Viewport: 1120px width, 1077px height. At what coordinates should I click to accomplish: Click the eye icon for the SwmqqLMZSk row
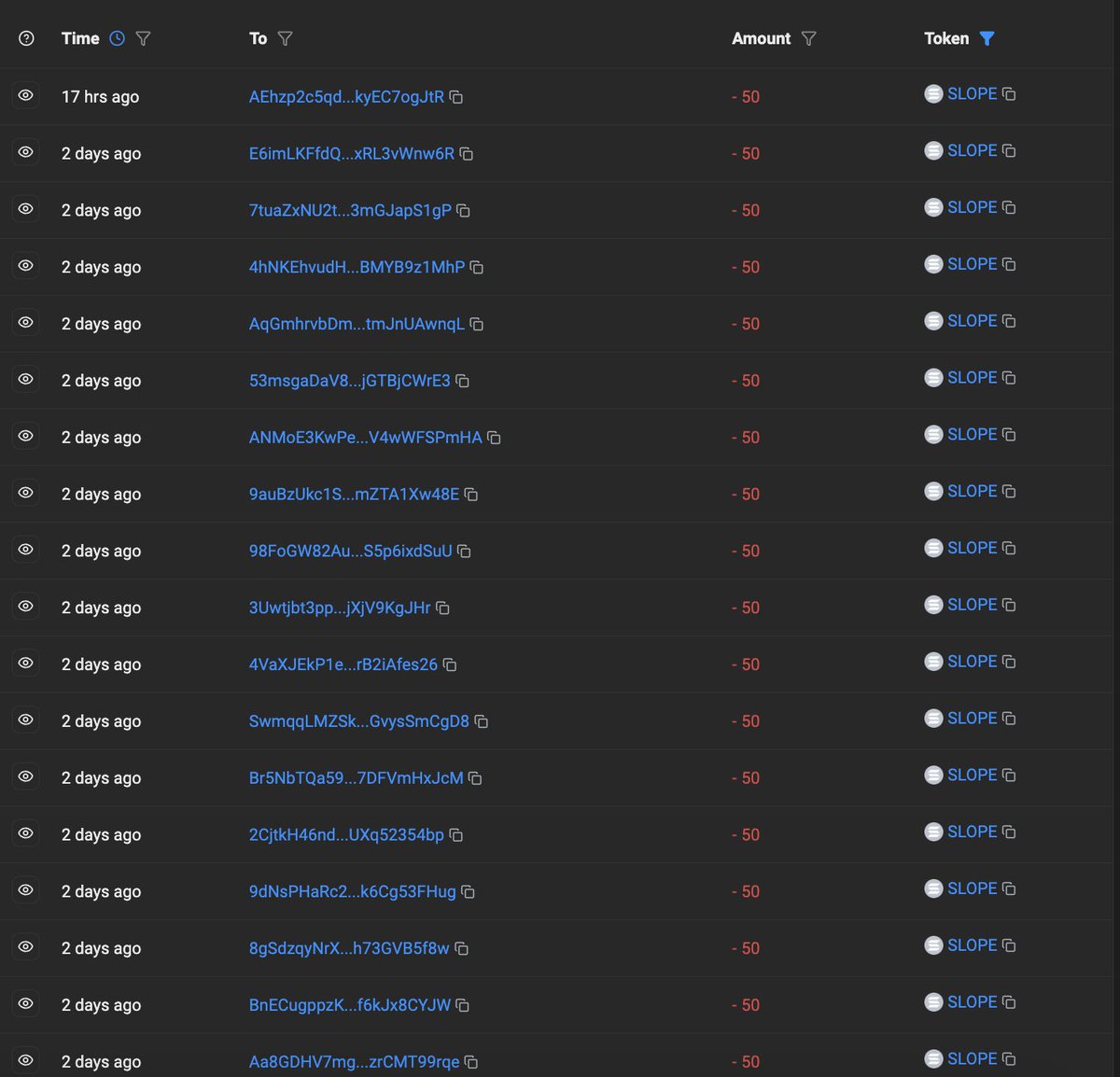click(26, 720)
